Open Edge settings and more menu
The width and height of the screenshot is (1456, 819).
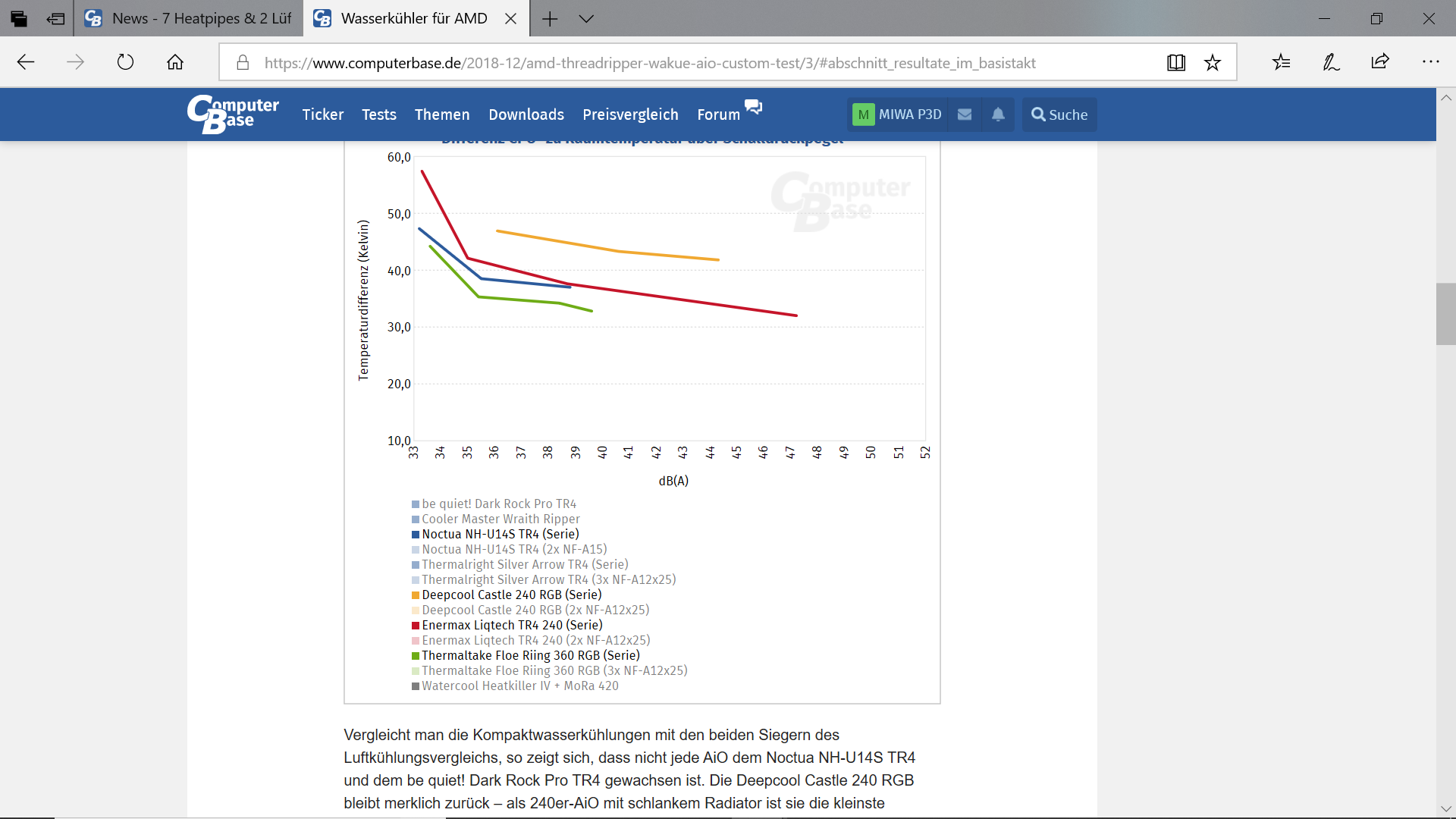coord(1430,62)
